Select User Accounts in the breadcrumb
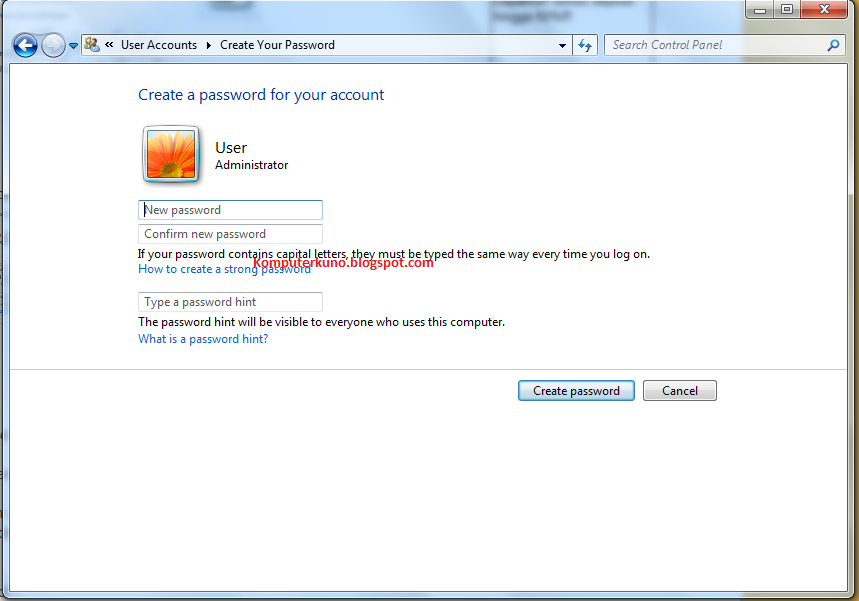Viewport: 859px width, 601px height. click(x=159, y=45)
